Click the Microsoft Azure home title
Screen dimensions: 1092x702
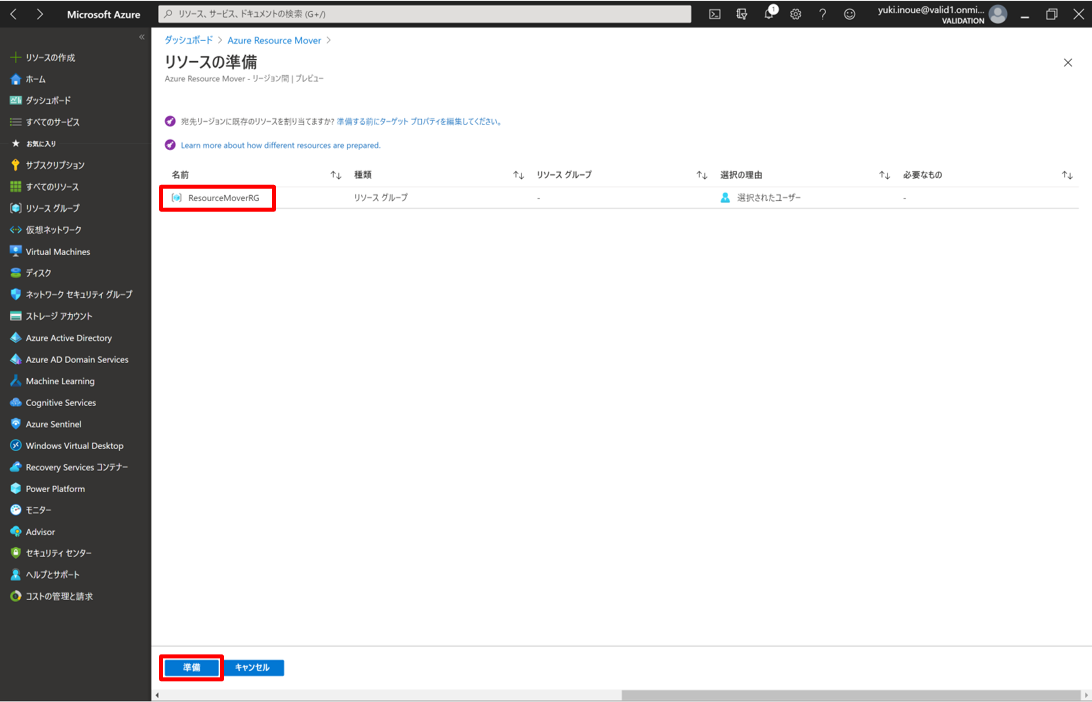(x=103, y=14)
